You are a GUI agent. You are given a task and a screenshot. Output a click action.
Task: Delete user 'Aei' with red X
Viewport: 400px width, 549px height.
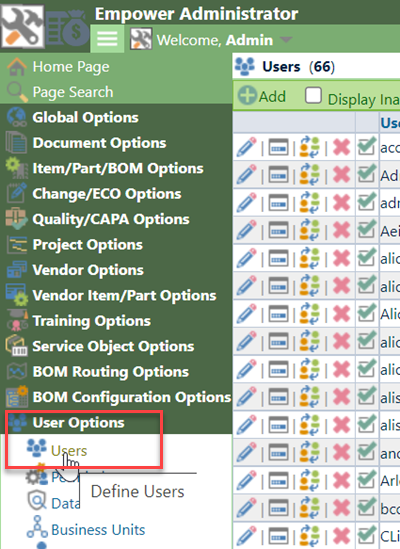point(342,230)
